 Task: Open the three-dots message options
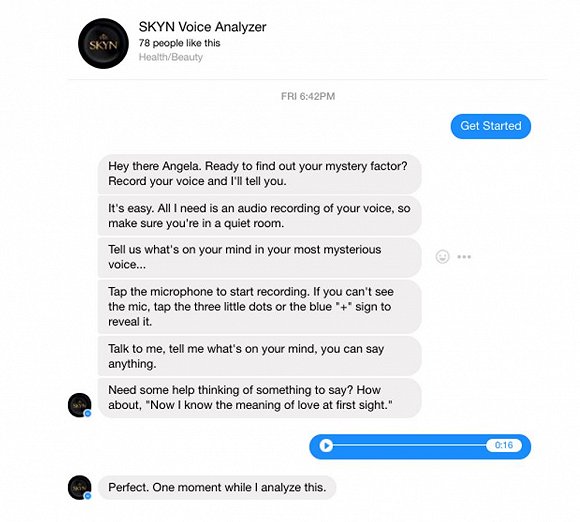(x=464, y=256)
